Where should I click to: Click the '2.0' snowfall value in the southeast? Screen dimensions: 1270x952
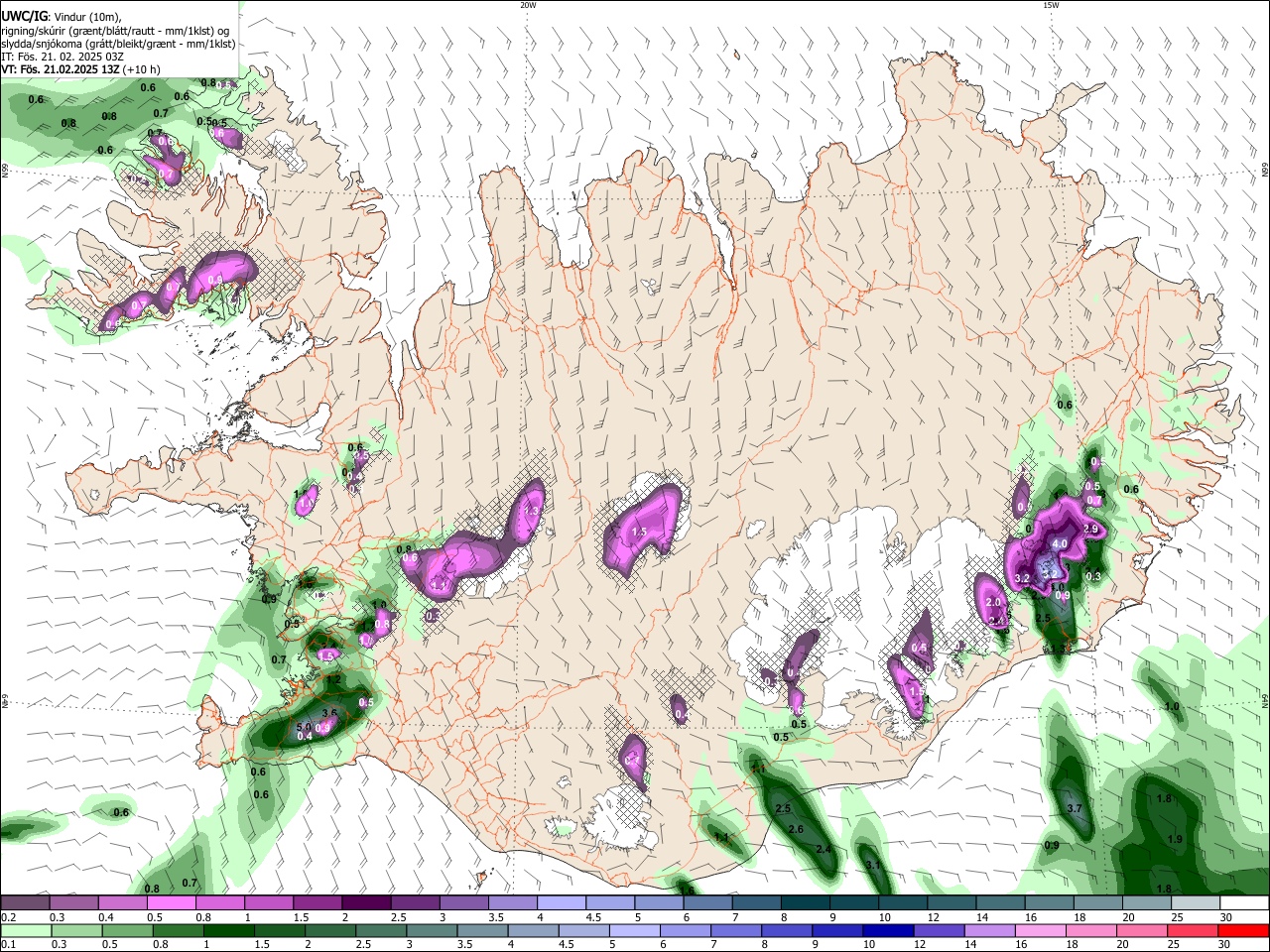click(992, 603)
